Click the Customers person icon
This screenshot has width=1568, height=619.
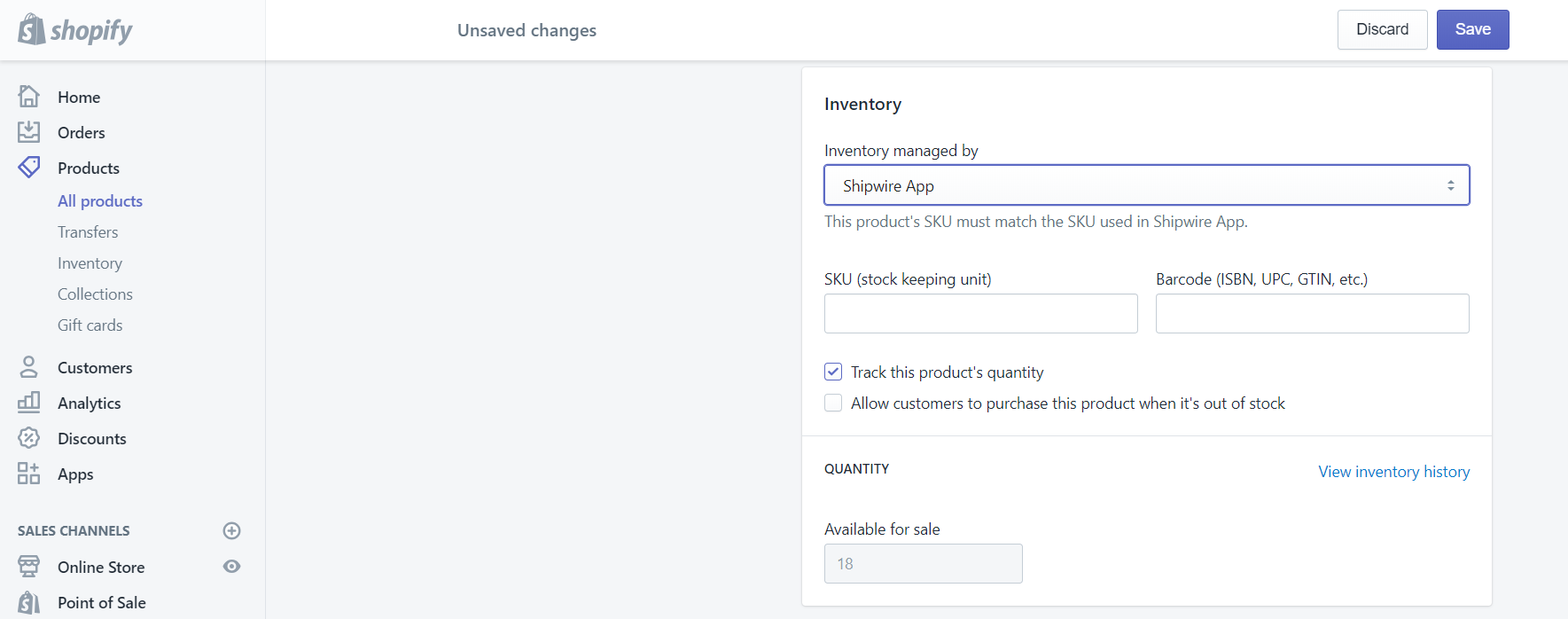pyautogui.click(x=29, y=367)
